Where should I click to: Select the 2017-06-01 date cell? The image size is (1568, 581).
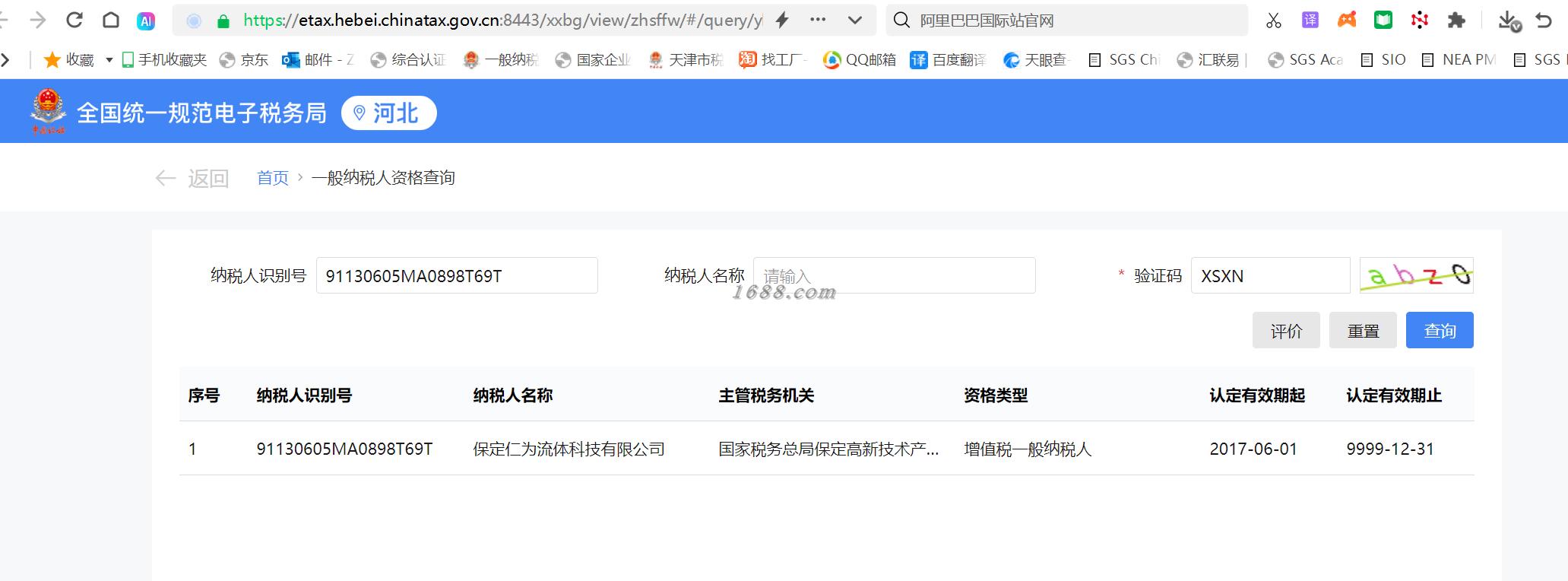pos(1253,449)
